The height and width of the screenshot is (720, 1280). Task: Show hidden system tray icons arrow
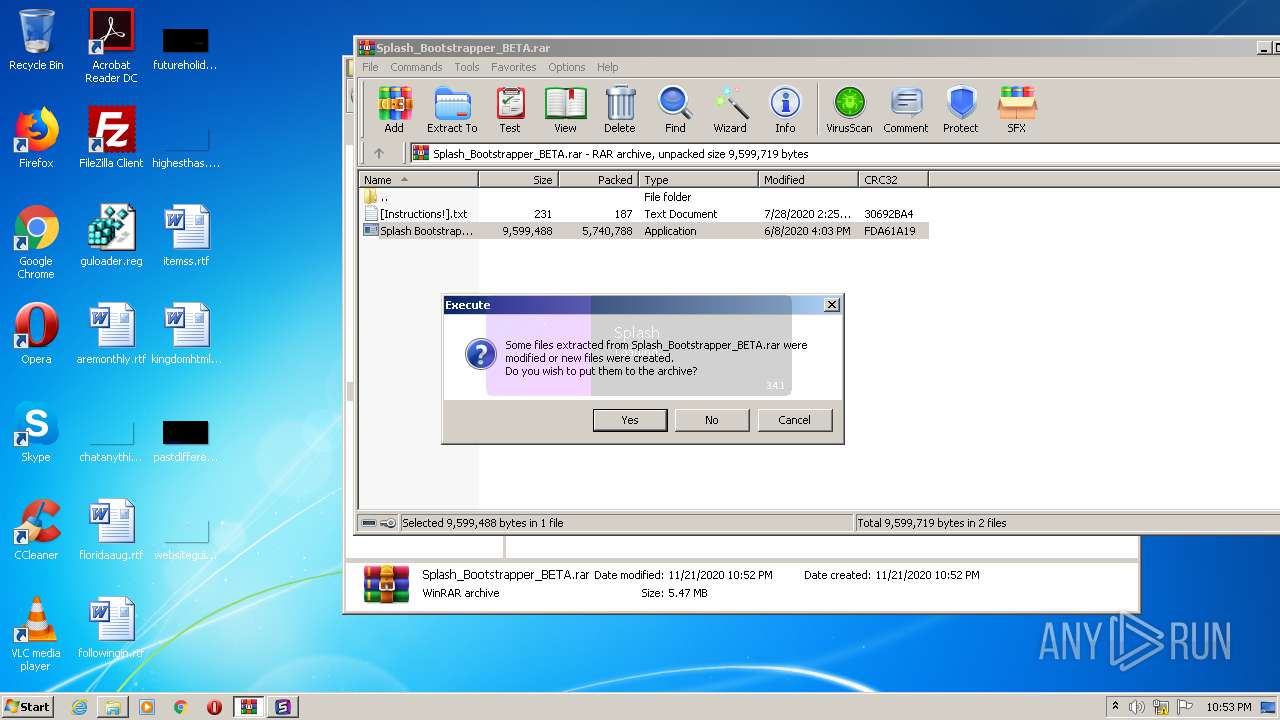[x=1115, y=707]
